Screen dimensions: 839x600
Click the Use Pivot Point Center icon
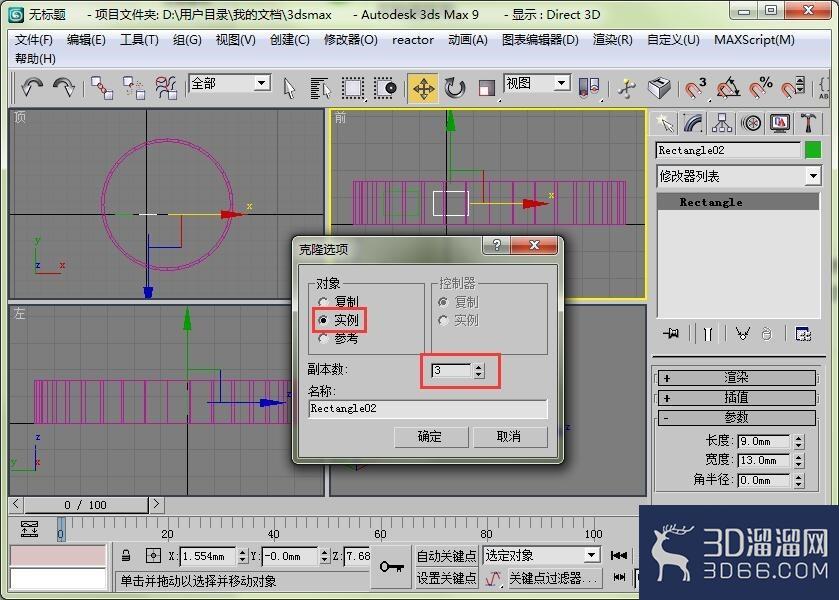coord(589,88)
